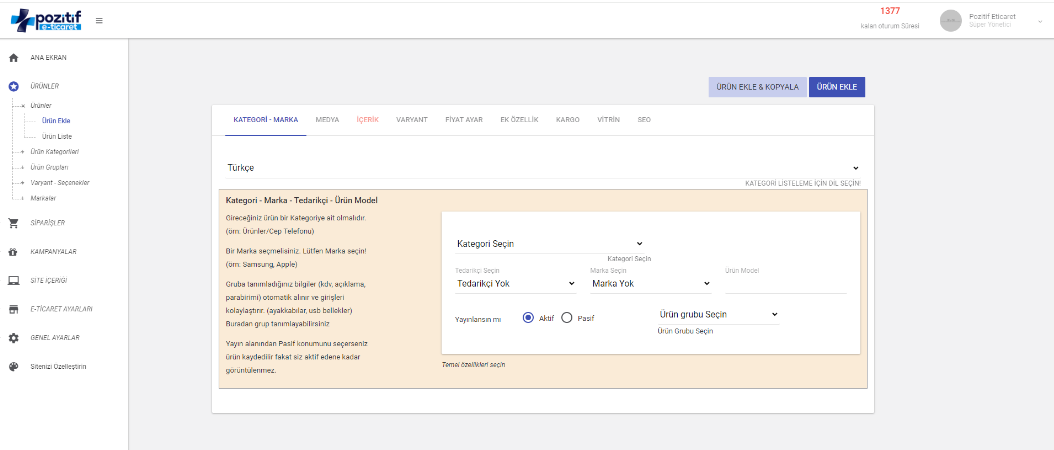Image resolution: width=1054 pixels, height=450 pixels.
Task: Click the E-Ticaret Ayarları store icon
Action: (14, 309)
